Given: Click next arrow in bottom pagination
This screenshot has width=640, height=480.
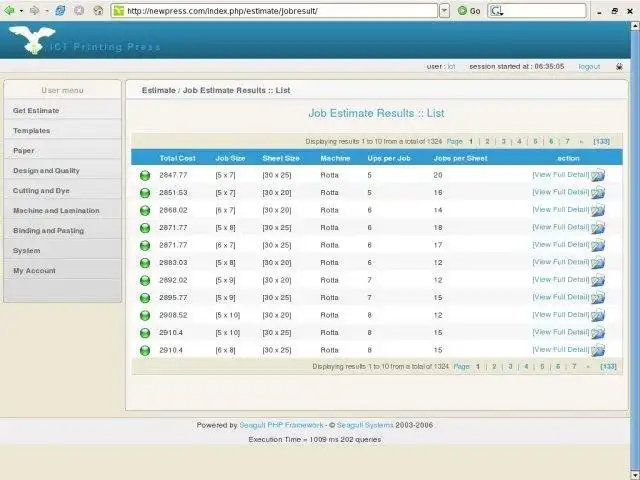Looking at the screenshot, I should click(588, 367).
